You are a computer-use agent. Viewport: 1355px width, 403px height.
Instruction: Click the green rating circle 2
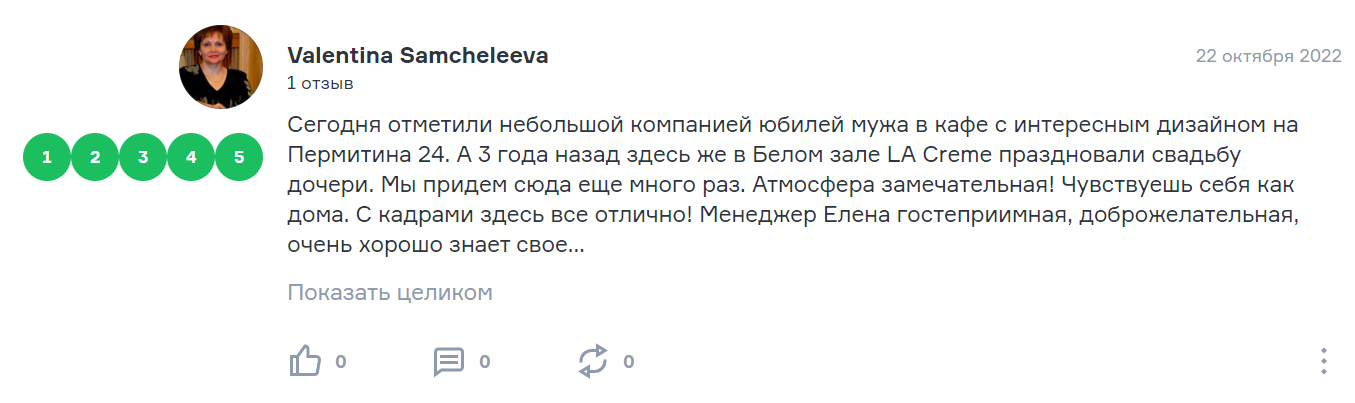point(95,157)
